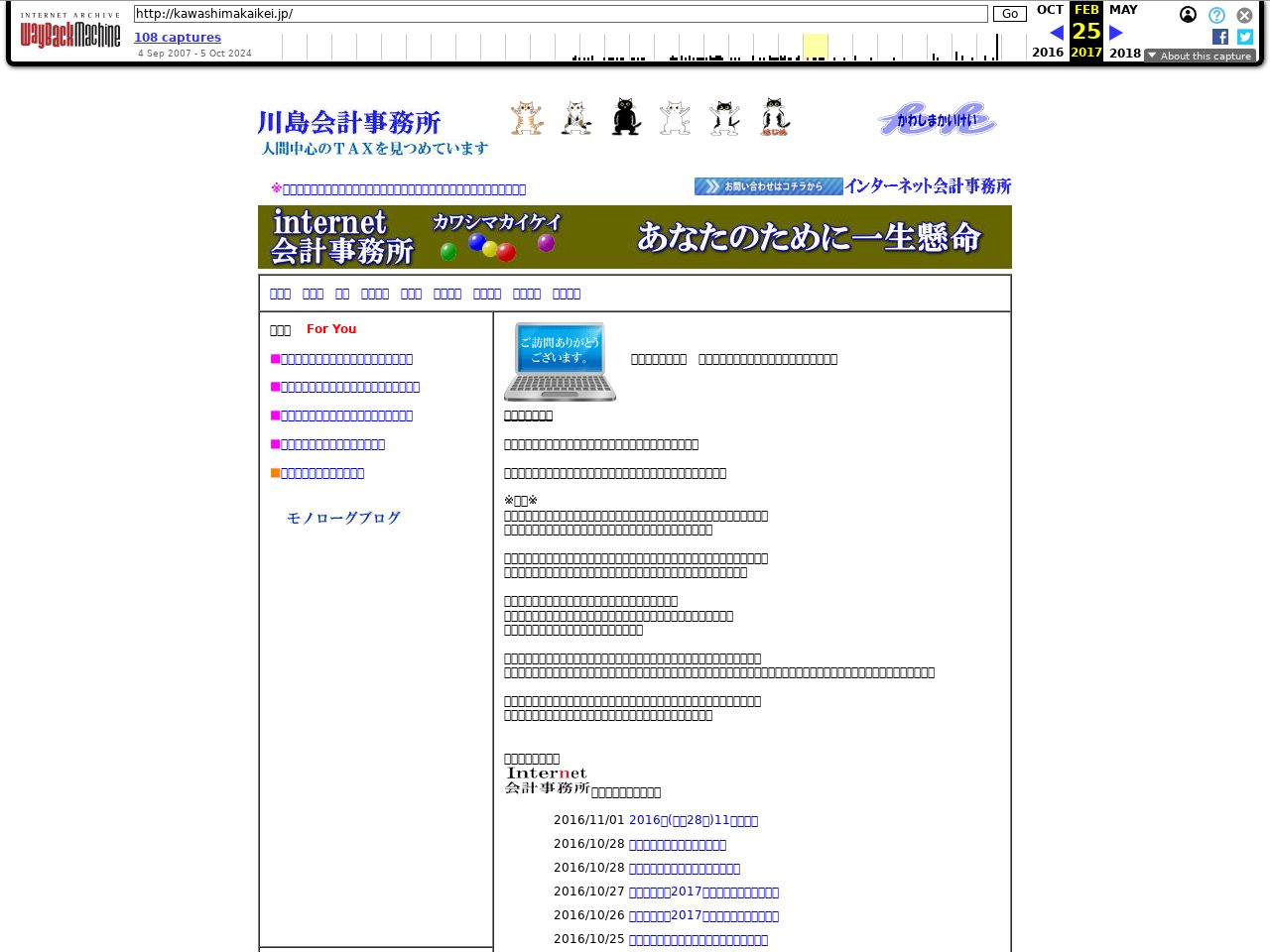
Task: Open the 2016/10/26 news link
Action: 703,916
